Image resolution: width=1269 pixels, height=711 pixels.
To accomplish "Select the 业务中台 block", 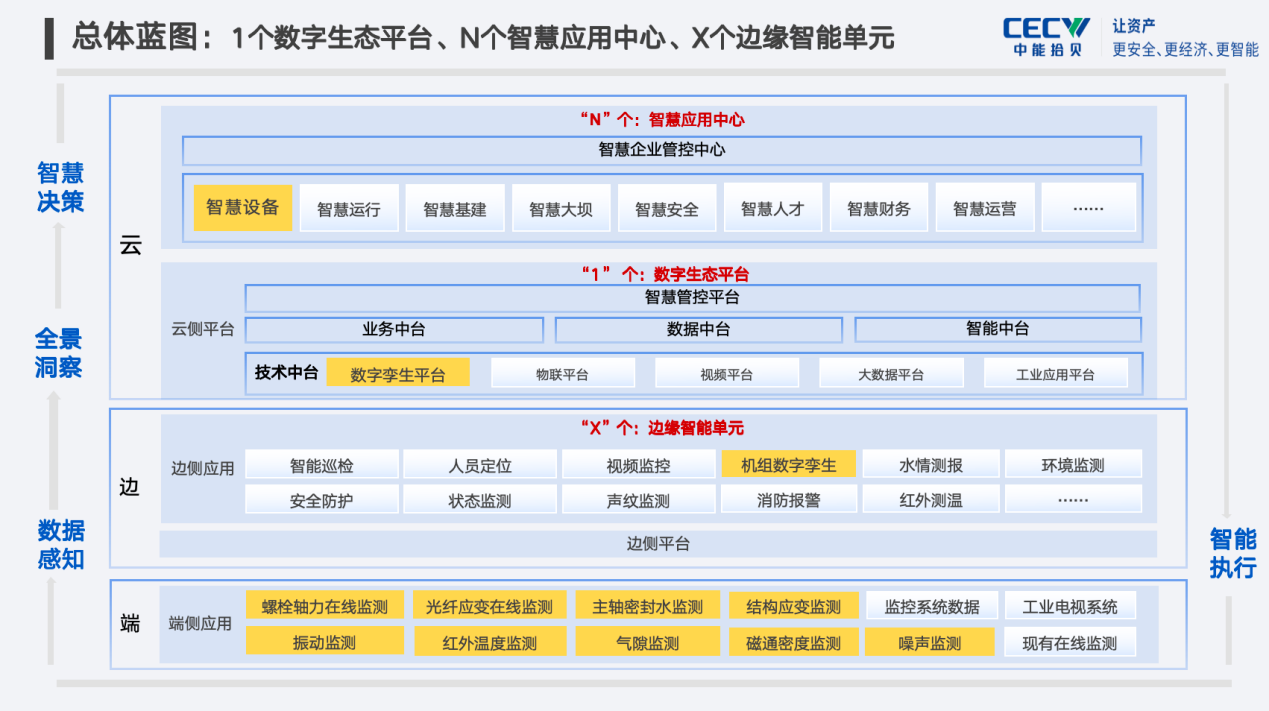I will [394, 330].
